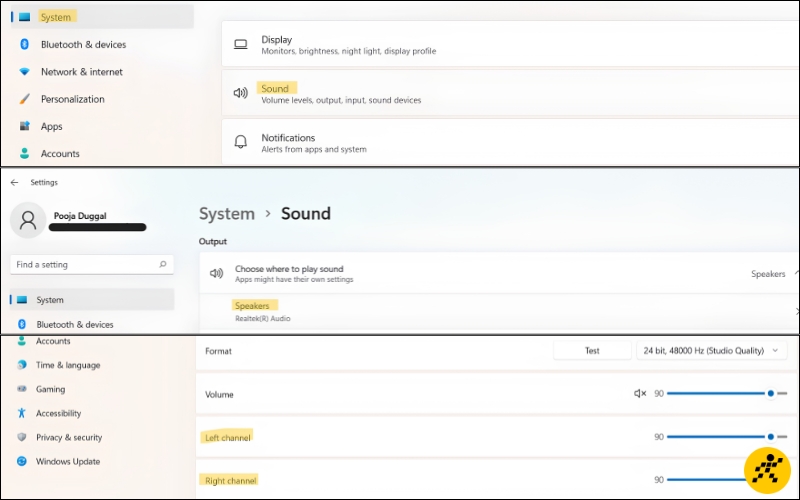Select Apps in the sidebar
Screen dimensions: 800x500
[52, 127]
